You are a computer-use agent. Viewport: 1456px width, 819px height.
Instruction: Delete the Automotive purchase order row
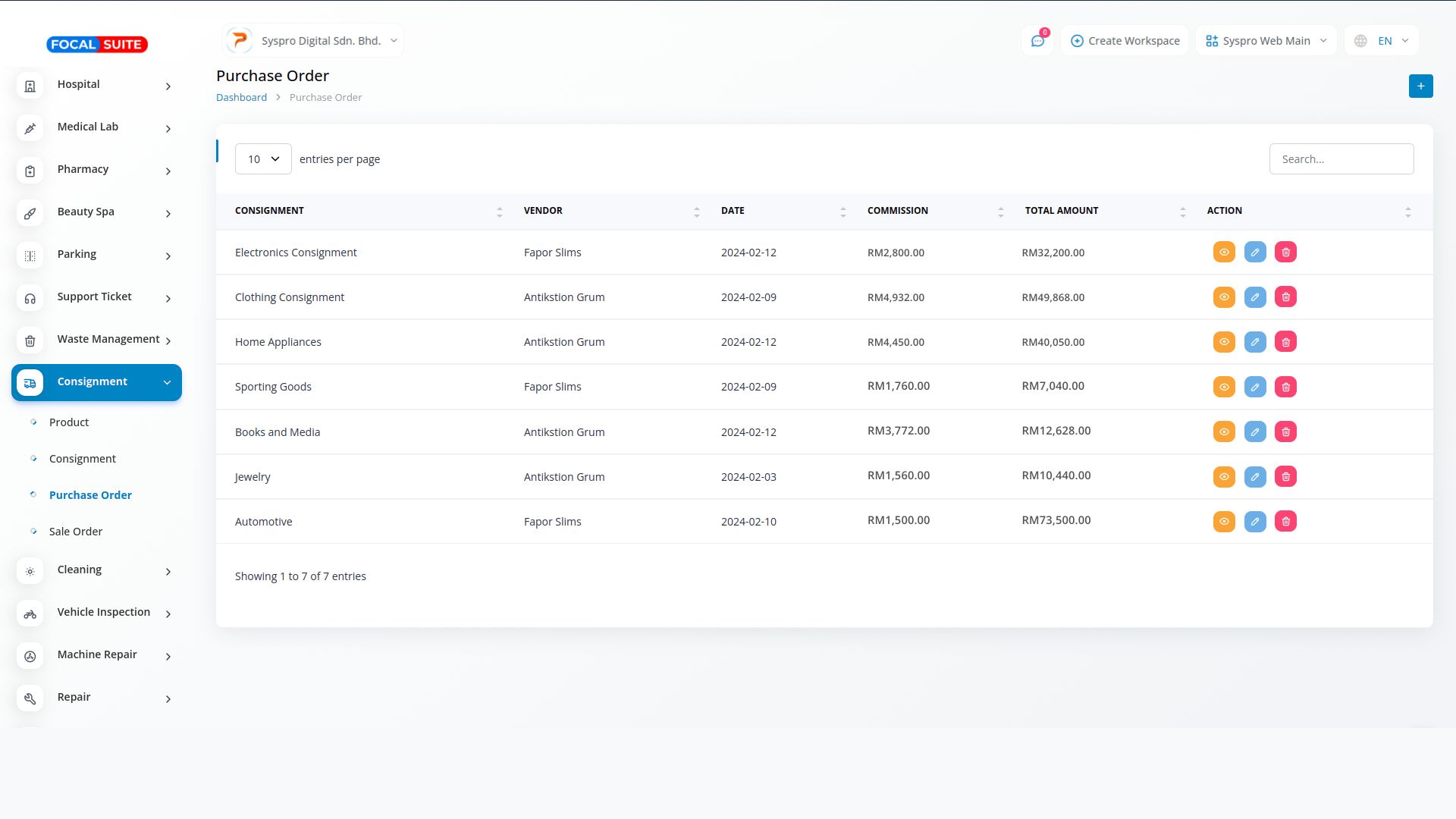pos(1285,522)
